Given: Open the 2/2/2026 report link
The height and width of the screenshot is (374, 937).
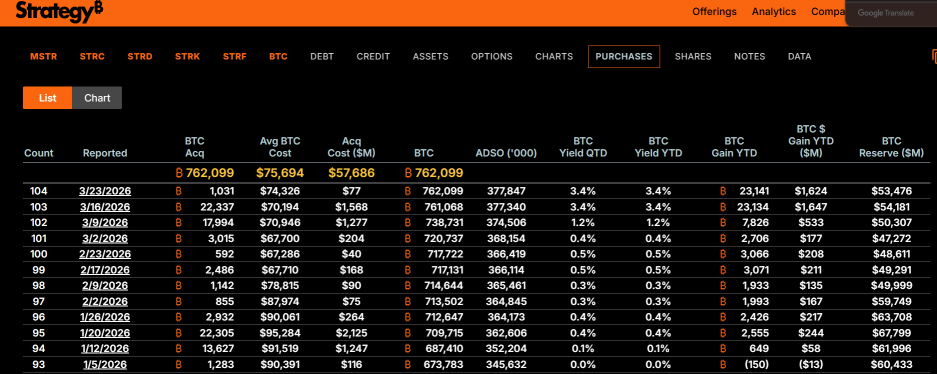Looking at the screenshot, I should point(105,301).
